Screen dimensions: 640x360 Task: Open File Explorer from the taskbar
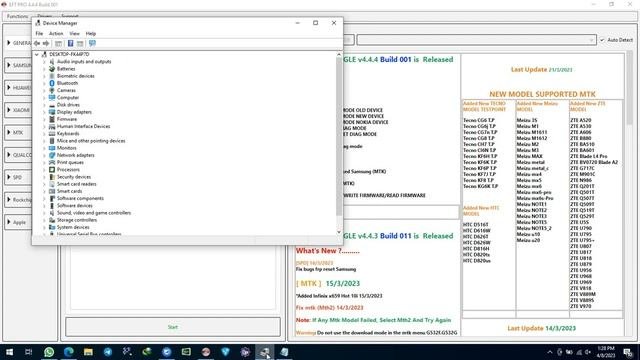tap(88, 352)
